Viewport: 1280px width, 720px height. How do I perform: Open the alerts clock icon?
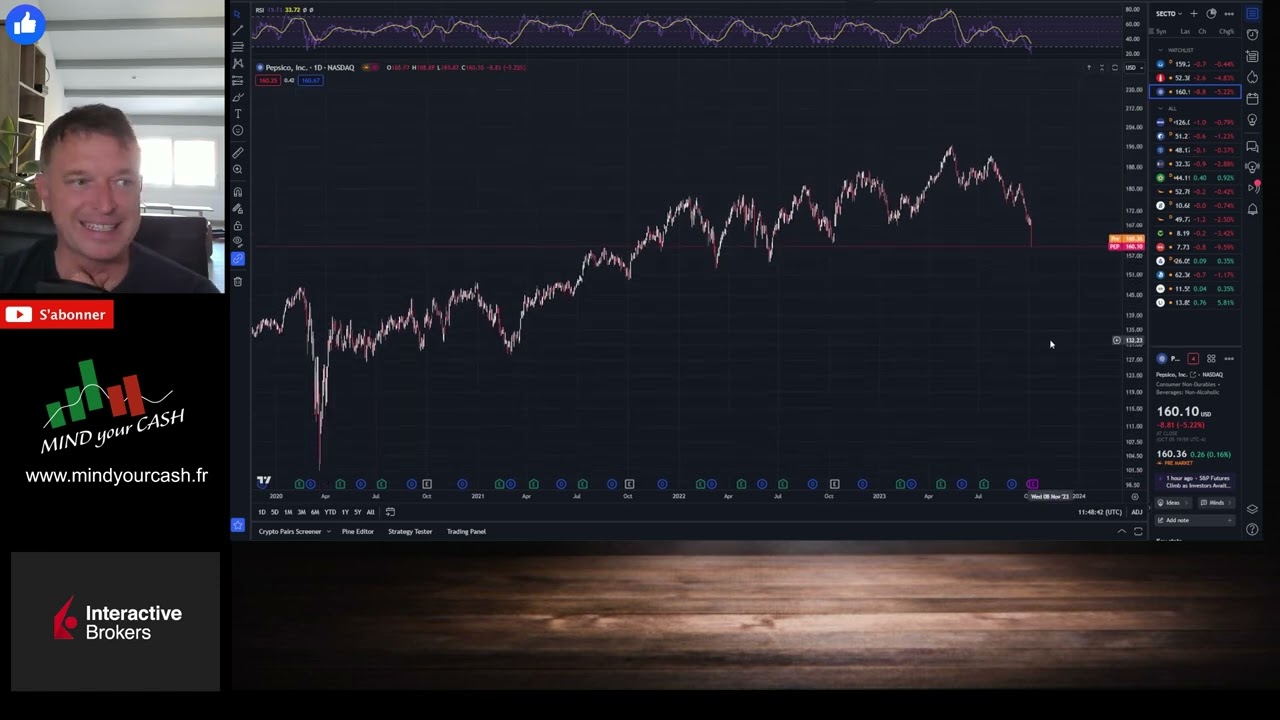point(1252,35)
